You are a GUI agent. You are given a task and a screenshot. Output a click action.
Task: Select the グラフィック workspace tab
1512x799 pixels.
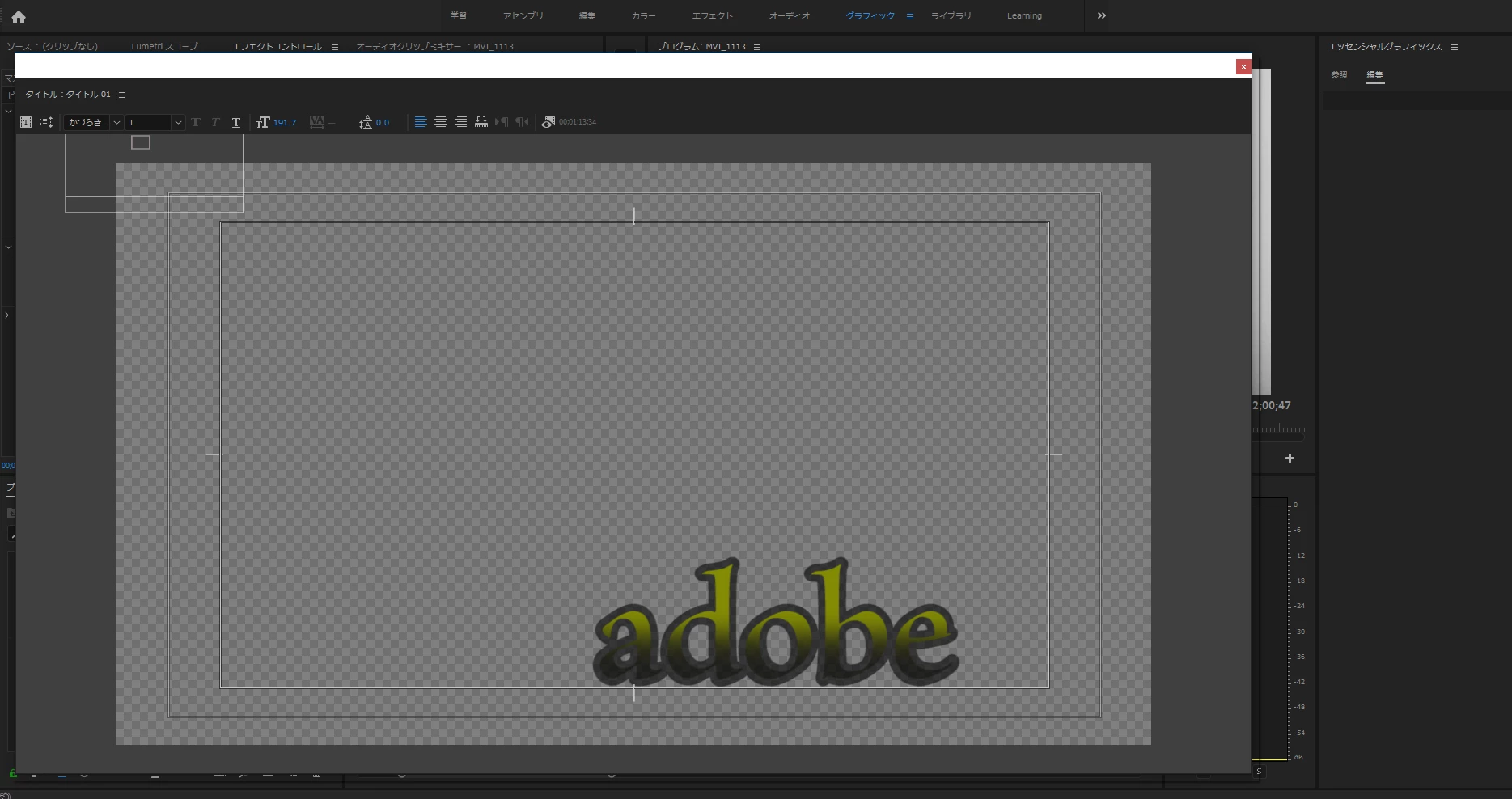point(870,15)
